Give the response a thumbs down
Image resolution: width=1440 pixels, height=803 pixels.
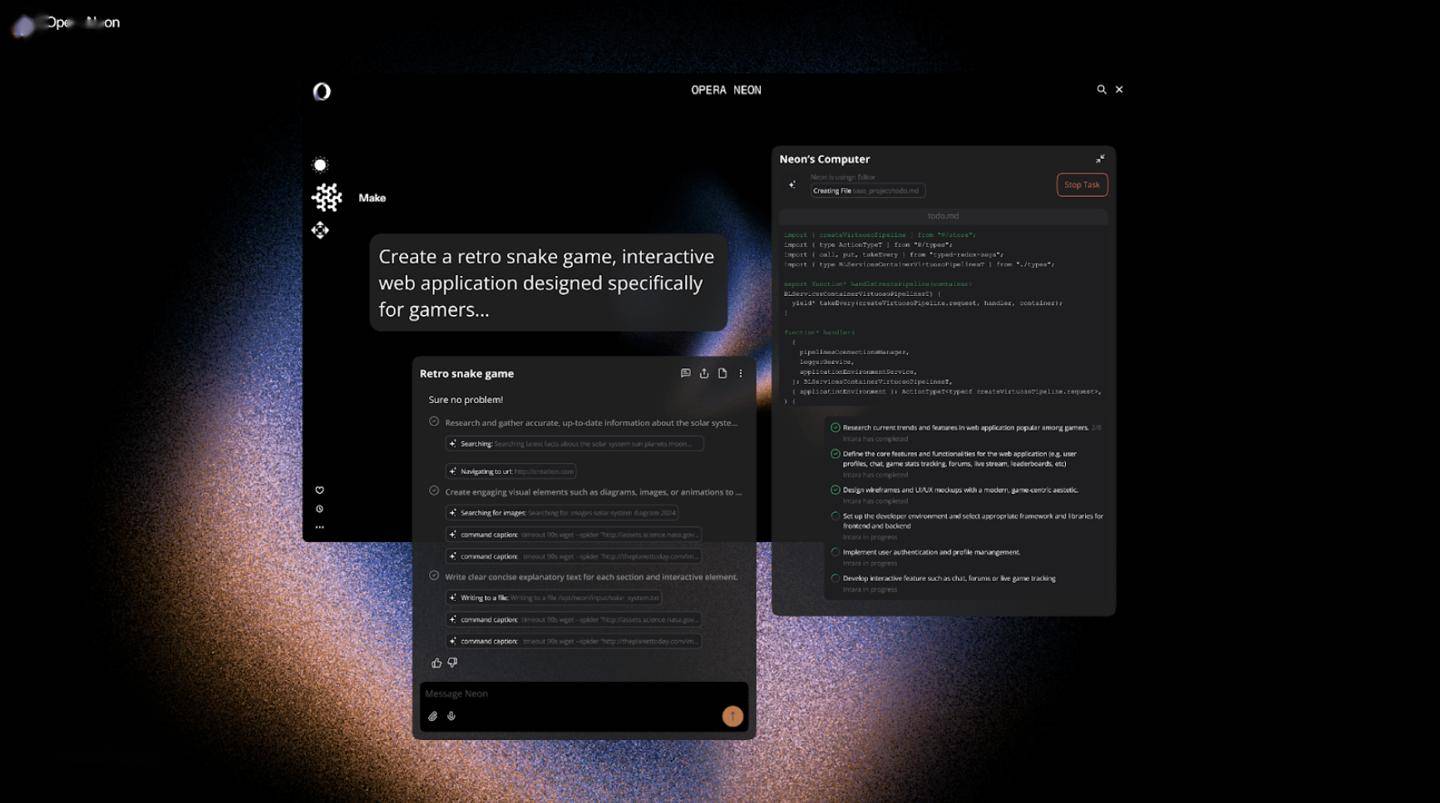[452, 662]
